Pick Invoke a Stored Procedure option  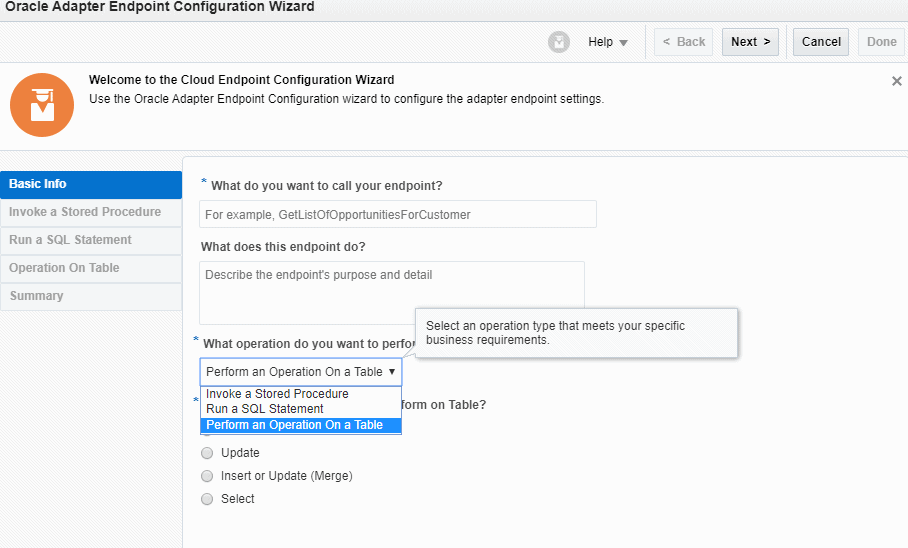pos(277,394)
